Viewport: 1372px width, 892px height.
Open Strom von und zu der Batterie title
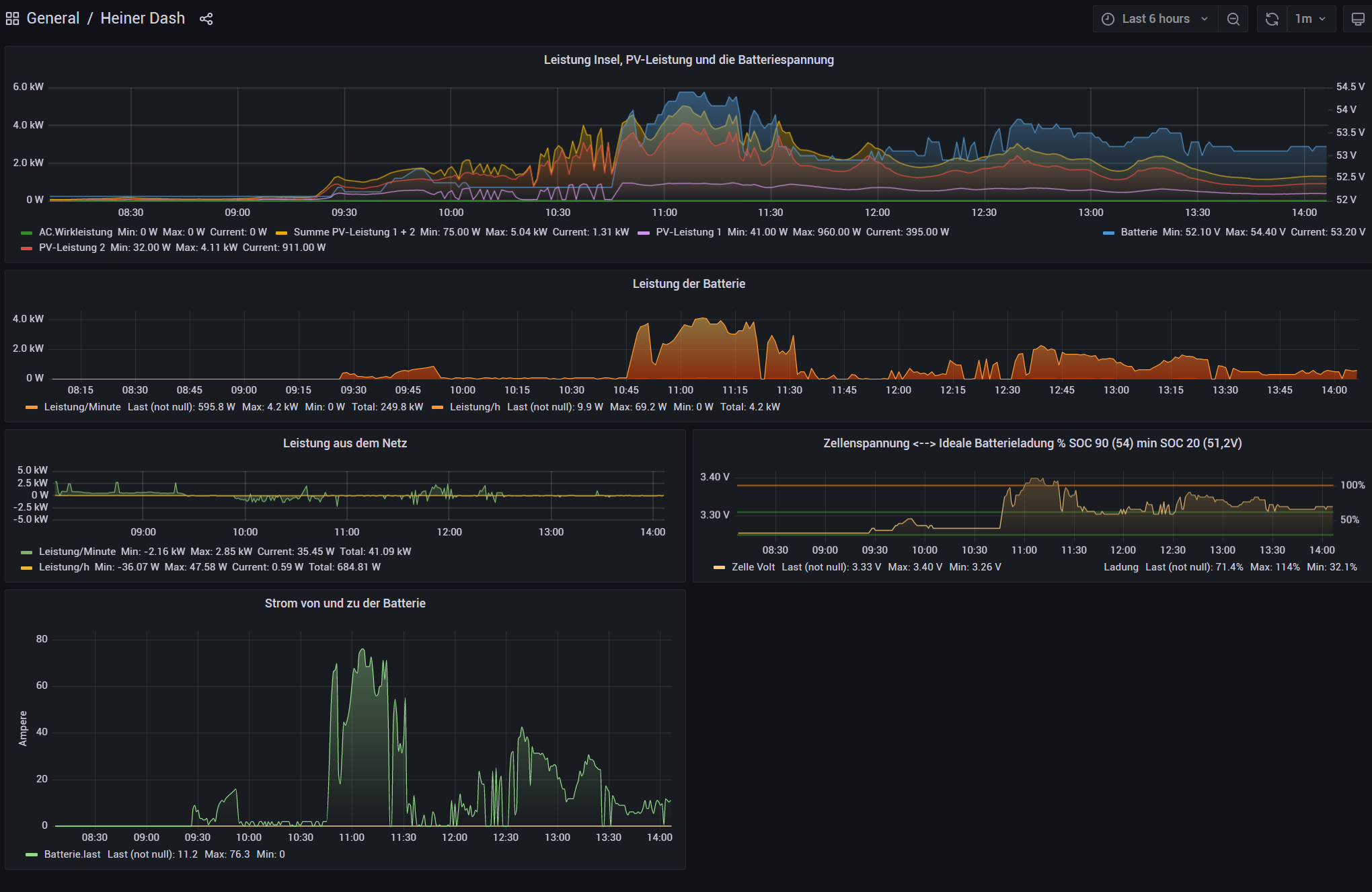click(x=344, y=603)
